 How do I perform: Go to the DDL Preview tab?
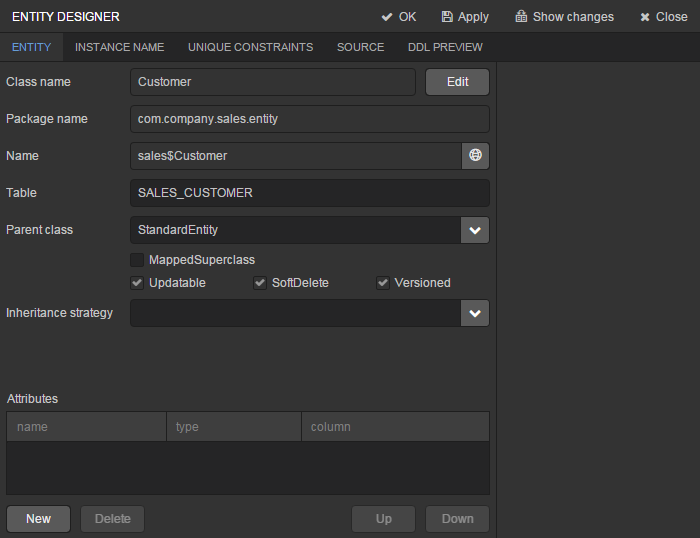[x=445, y=47]
